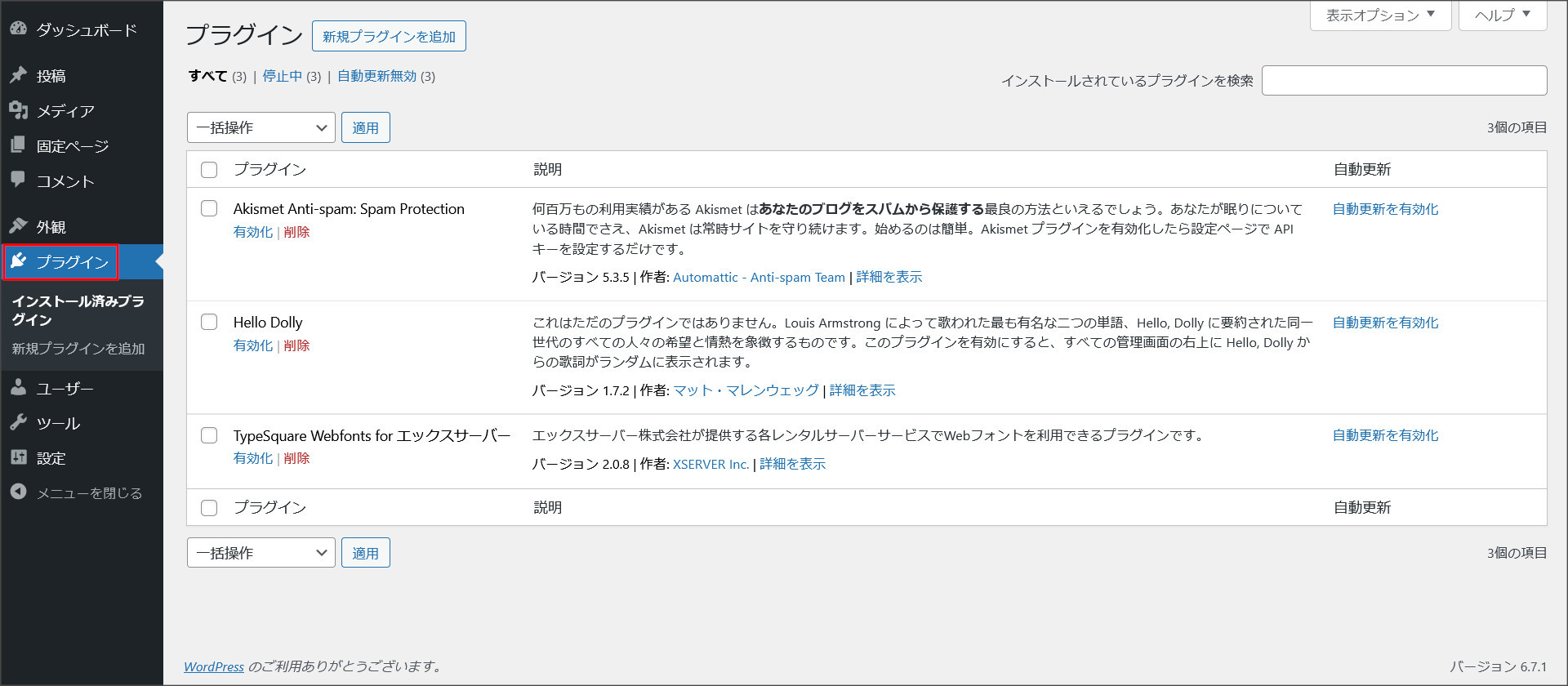Image resolution: width=1568 pixels, height=686 pixels.
Task: Click the Dashboard gauge icon in sidebar
Action: coord(18,29)
